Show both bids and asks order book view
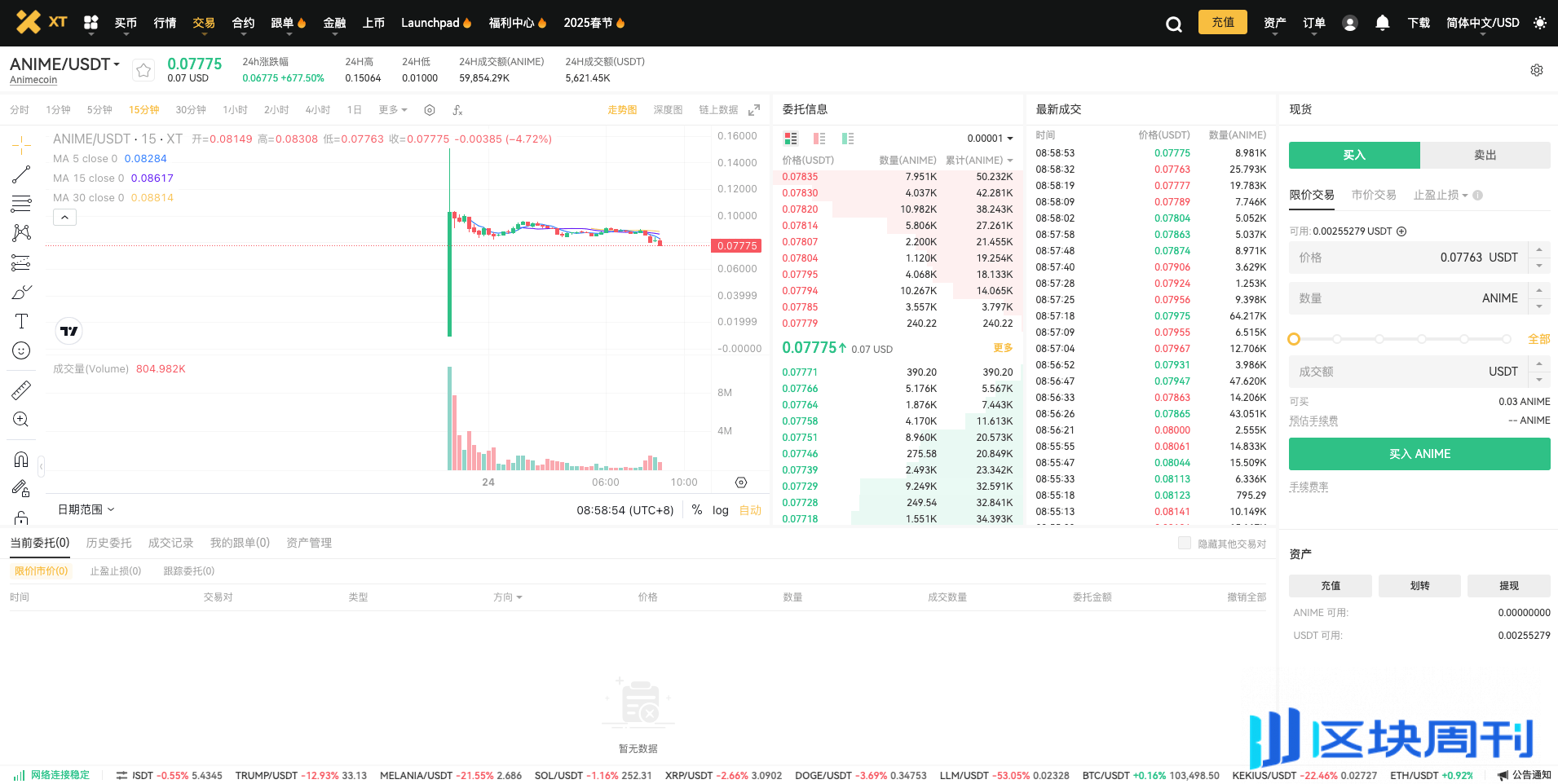This screenshot has width=1558, height=784. coord(791,139)
